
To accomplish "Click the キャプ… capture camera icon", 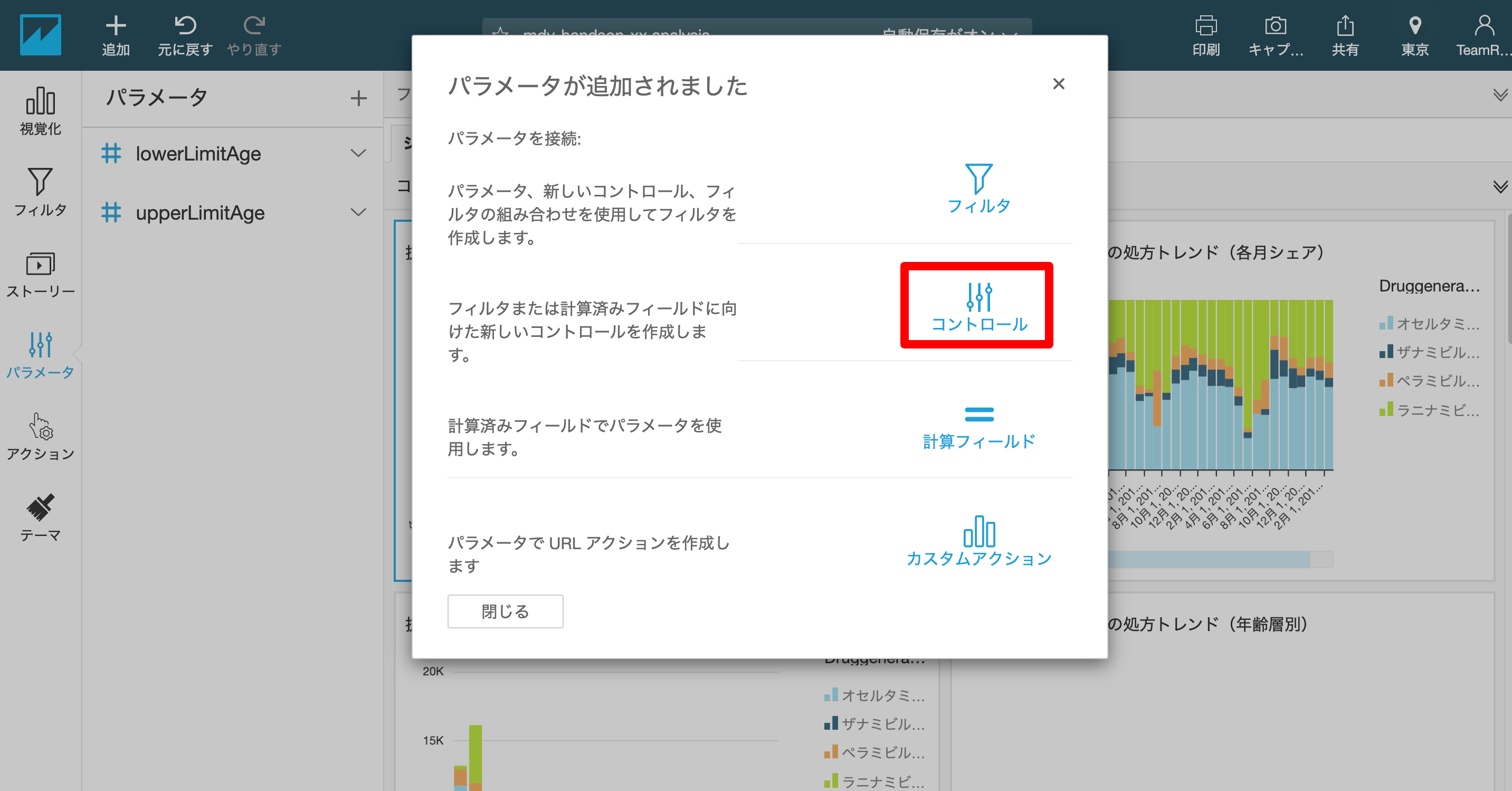I will tap(1276, 26).
